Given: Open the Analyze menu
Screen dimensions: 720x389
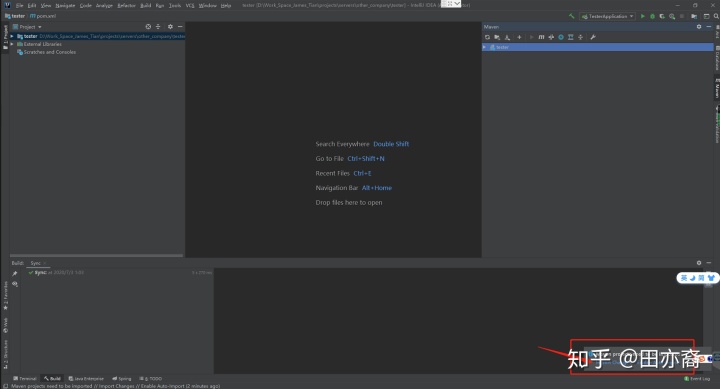Looking at the screenshot, I should point(104,6).
